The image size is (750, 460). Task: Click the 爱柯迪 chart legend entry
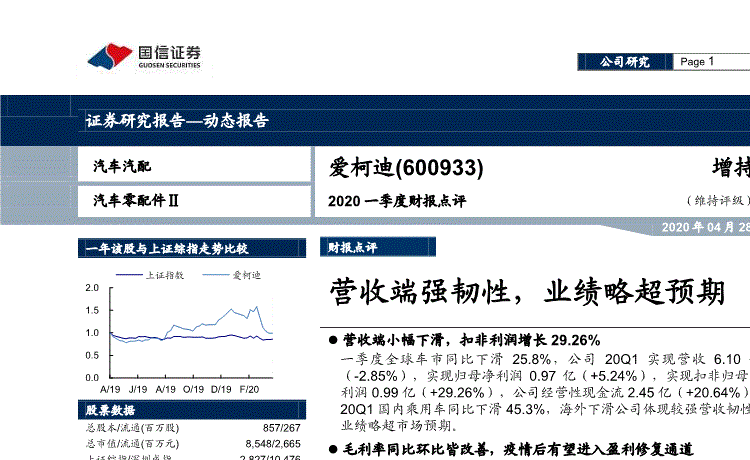click(x=232, y=275)
